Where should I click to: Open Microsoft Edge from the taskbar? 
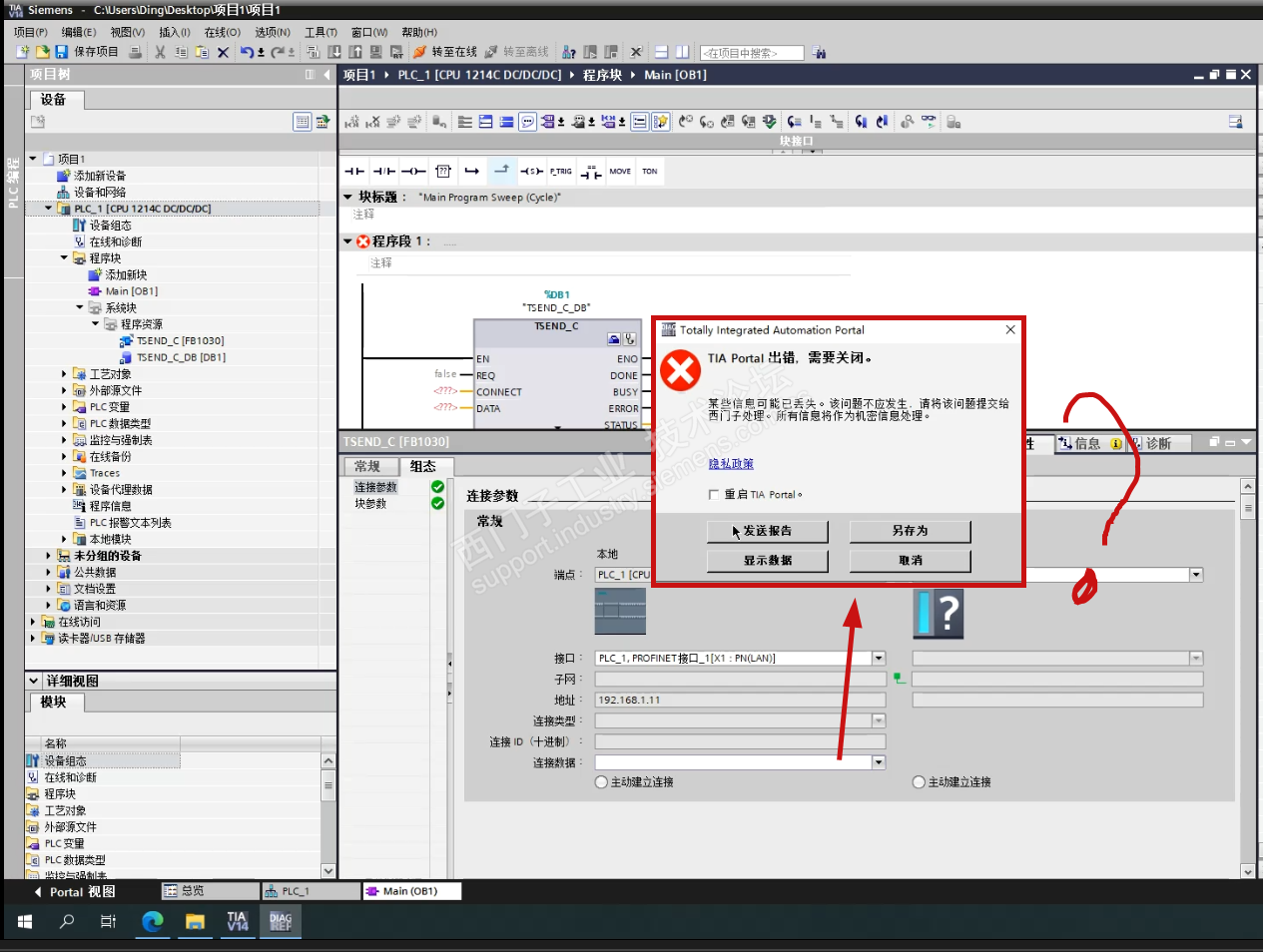tap(153, 921)
